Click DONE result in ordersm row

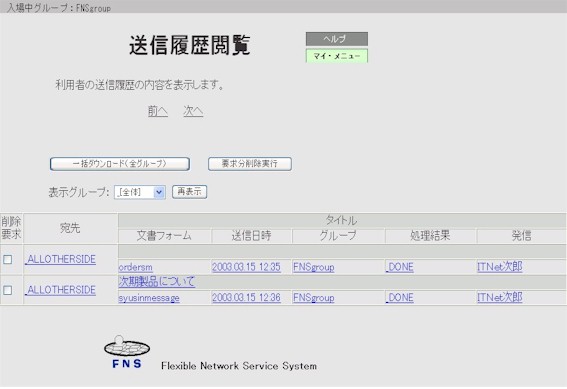point(400,267)
